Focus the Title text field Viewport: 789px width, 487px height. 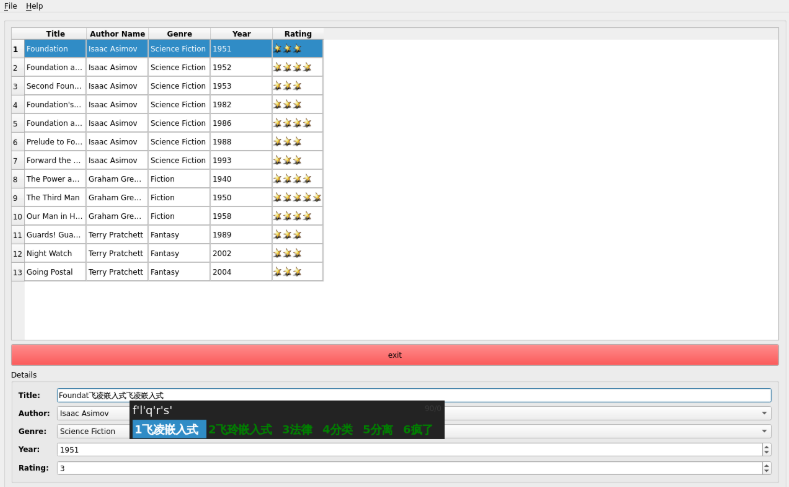[414, 395]
